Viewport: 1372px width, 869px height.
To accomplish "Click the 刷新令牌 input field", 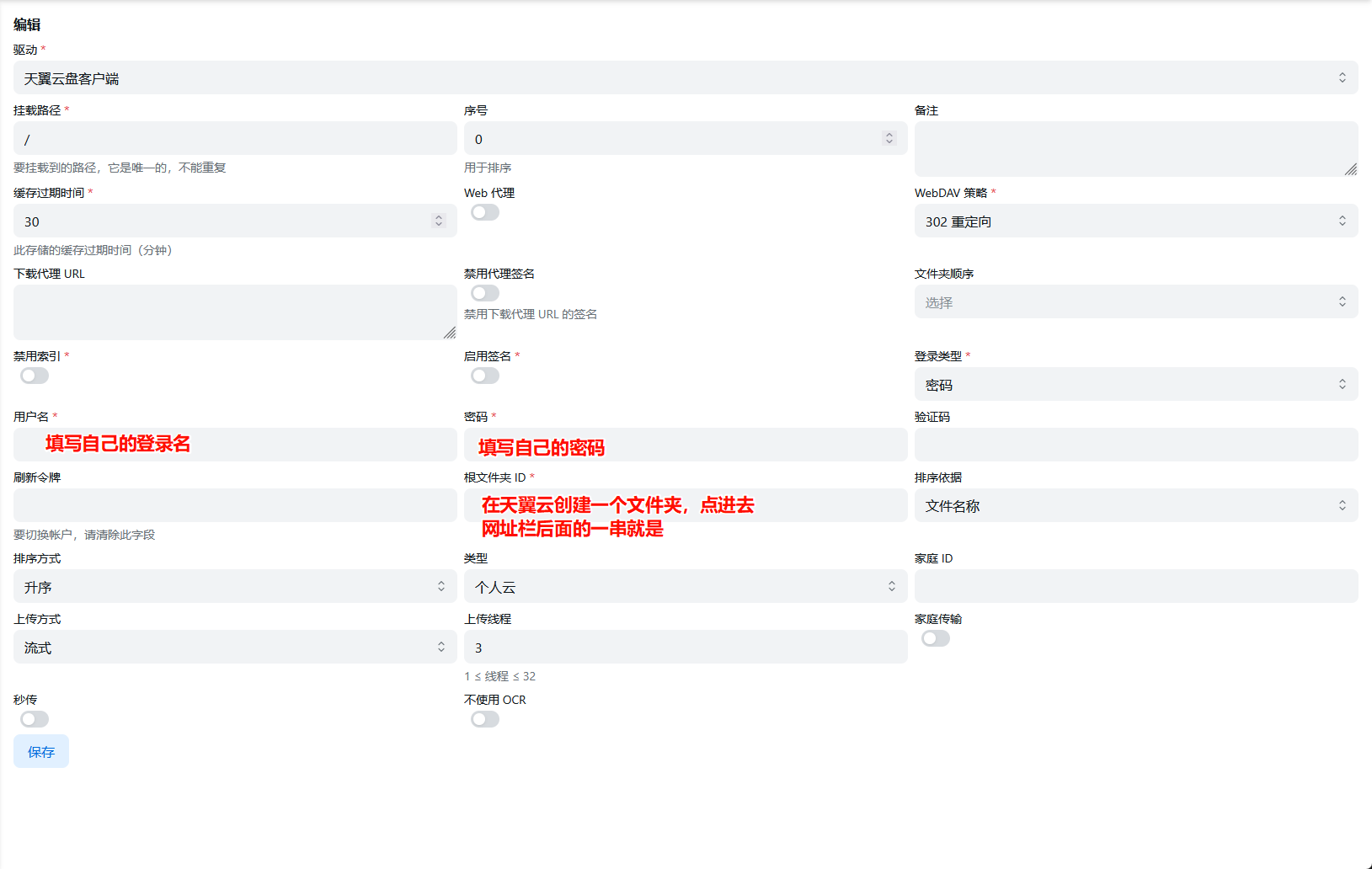I will pyautogui.click(x=235, y=506).
